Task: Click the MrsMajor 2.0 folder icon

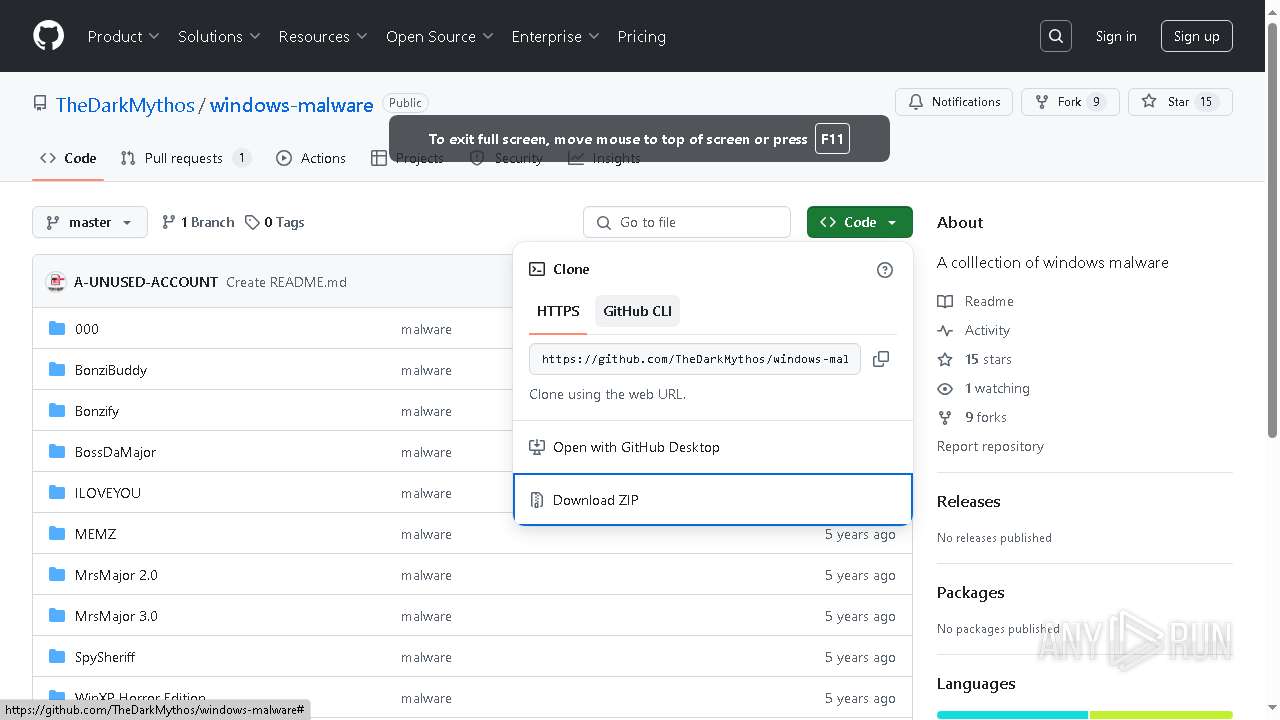Action: tap(57, 575)
